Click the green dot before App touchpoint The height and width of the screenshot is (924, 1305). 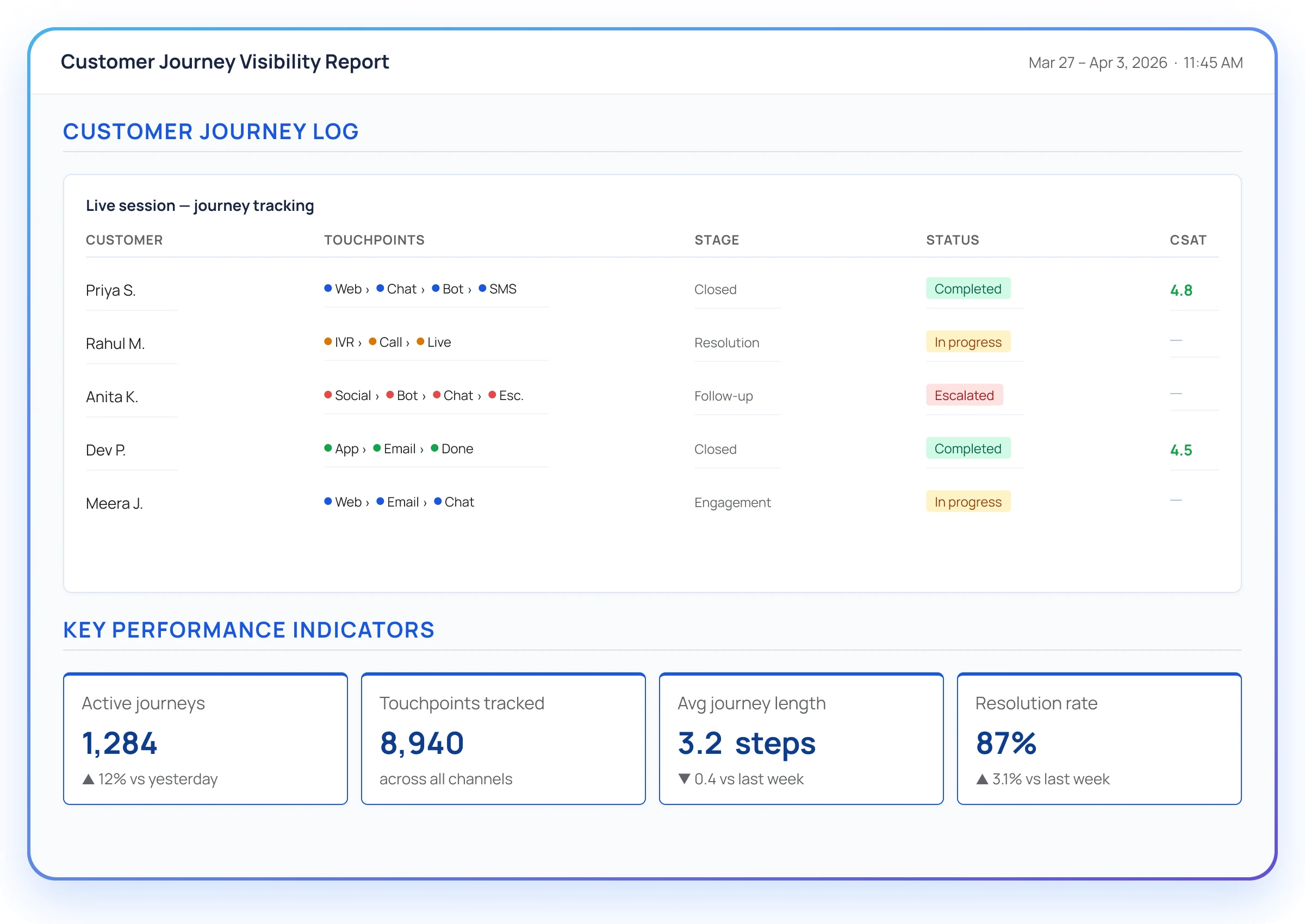point(328,448)
